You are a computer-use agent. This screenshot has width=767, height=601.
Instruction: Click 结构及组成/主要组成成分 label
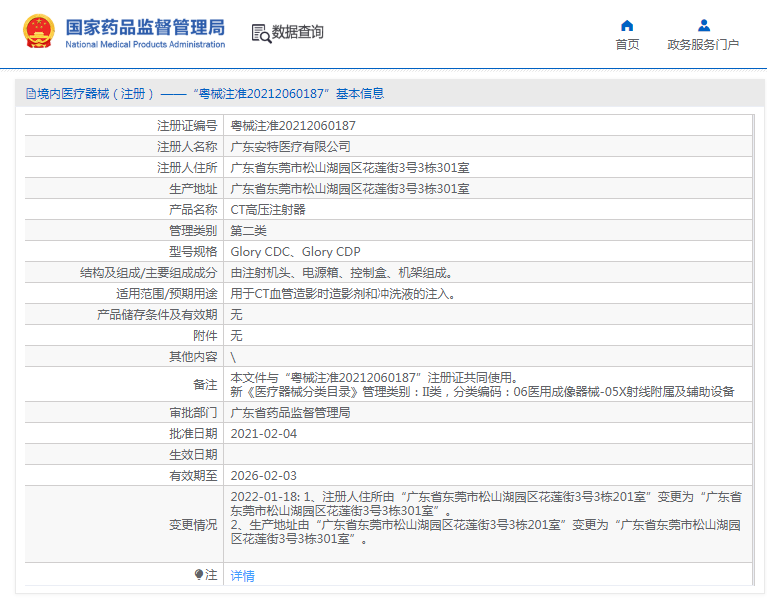149,273
